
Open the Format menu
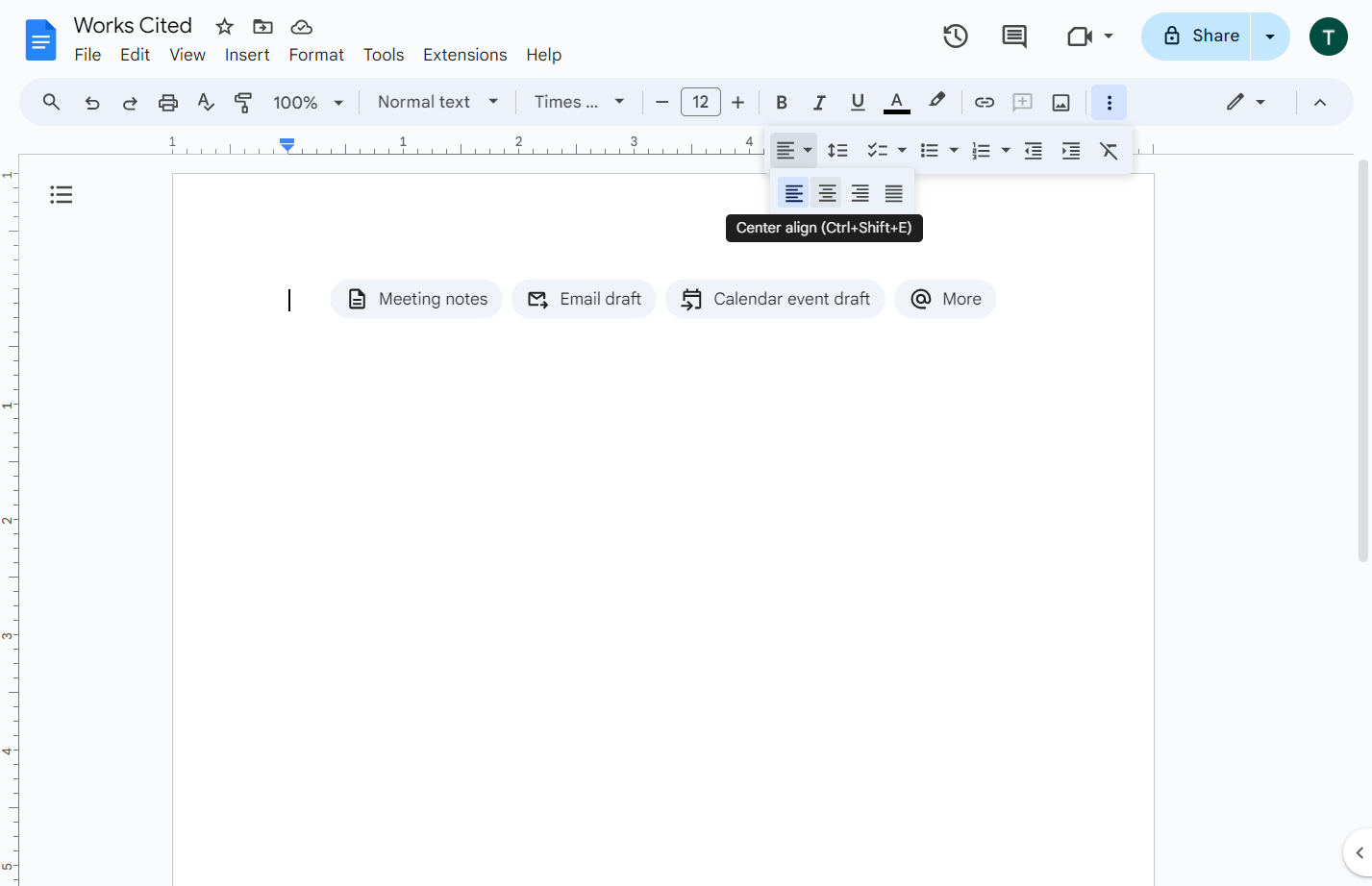click(x=316, y=55)
